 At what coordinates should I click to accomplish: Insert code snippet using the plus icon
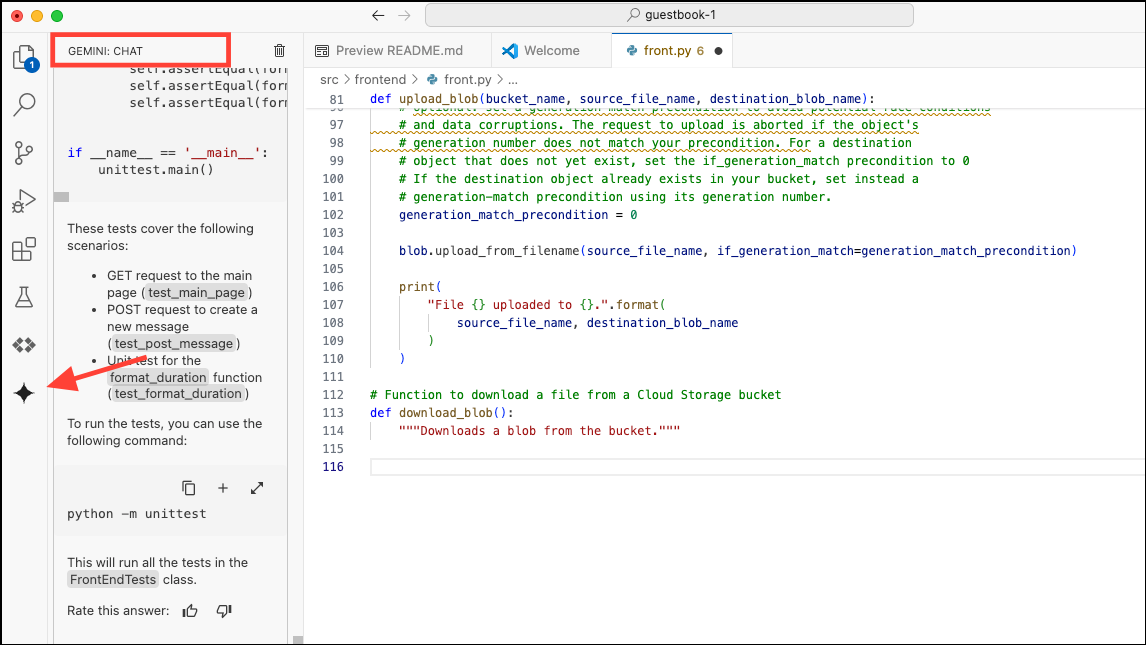(223, 488)
